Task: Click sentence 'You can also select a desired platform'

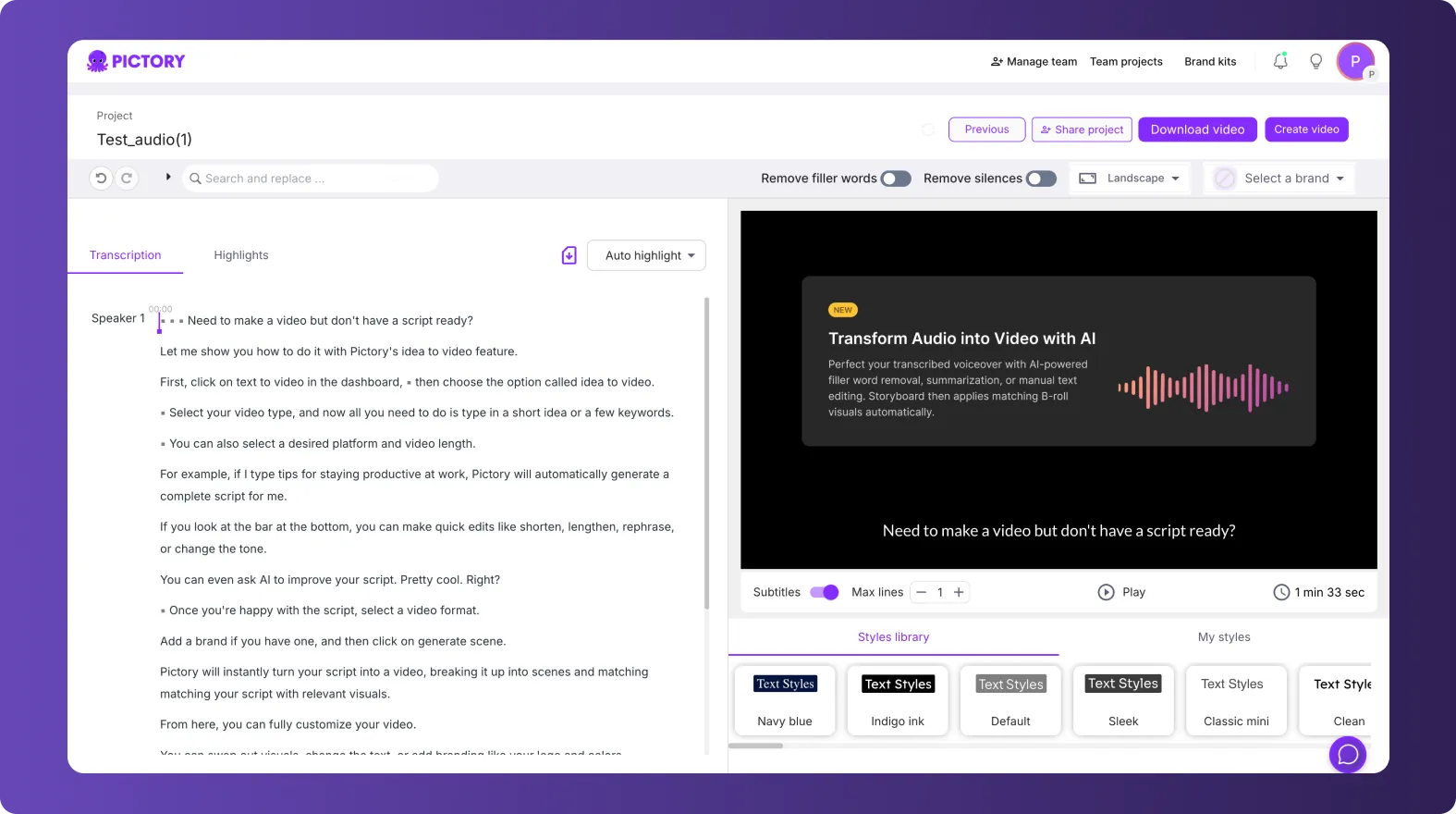Action: pos(322,444)
